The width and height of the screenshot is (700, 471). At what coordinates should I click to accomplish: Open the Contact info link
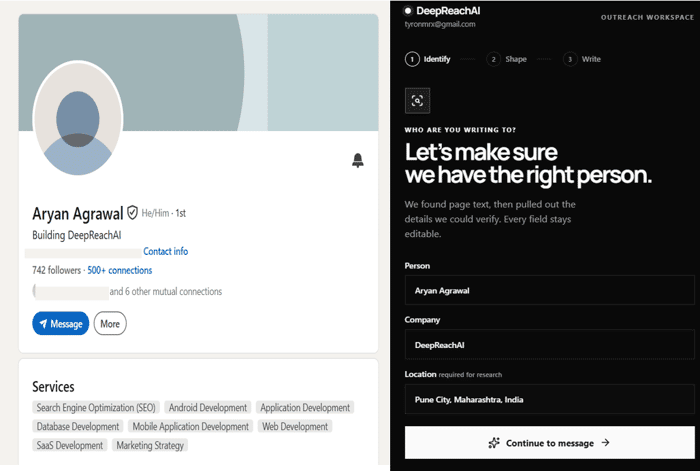tap(166, 251)
